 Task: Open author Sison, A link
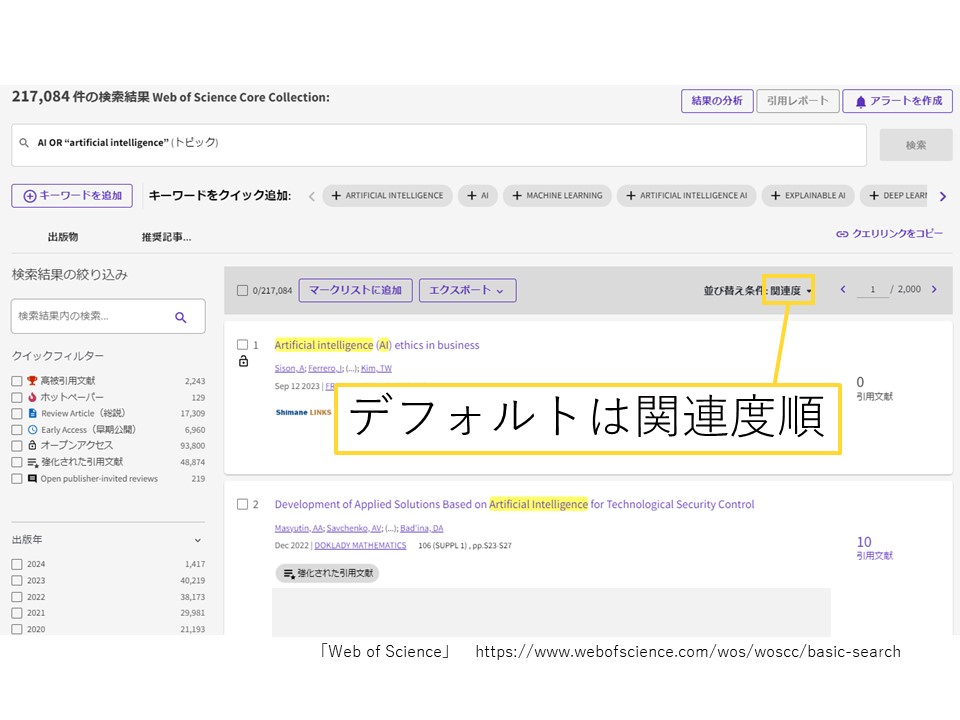[x=290, y=368]
